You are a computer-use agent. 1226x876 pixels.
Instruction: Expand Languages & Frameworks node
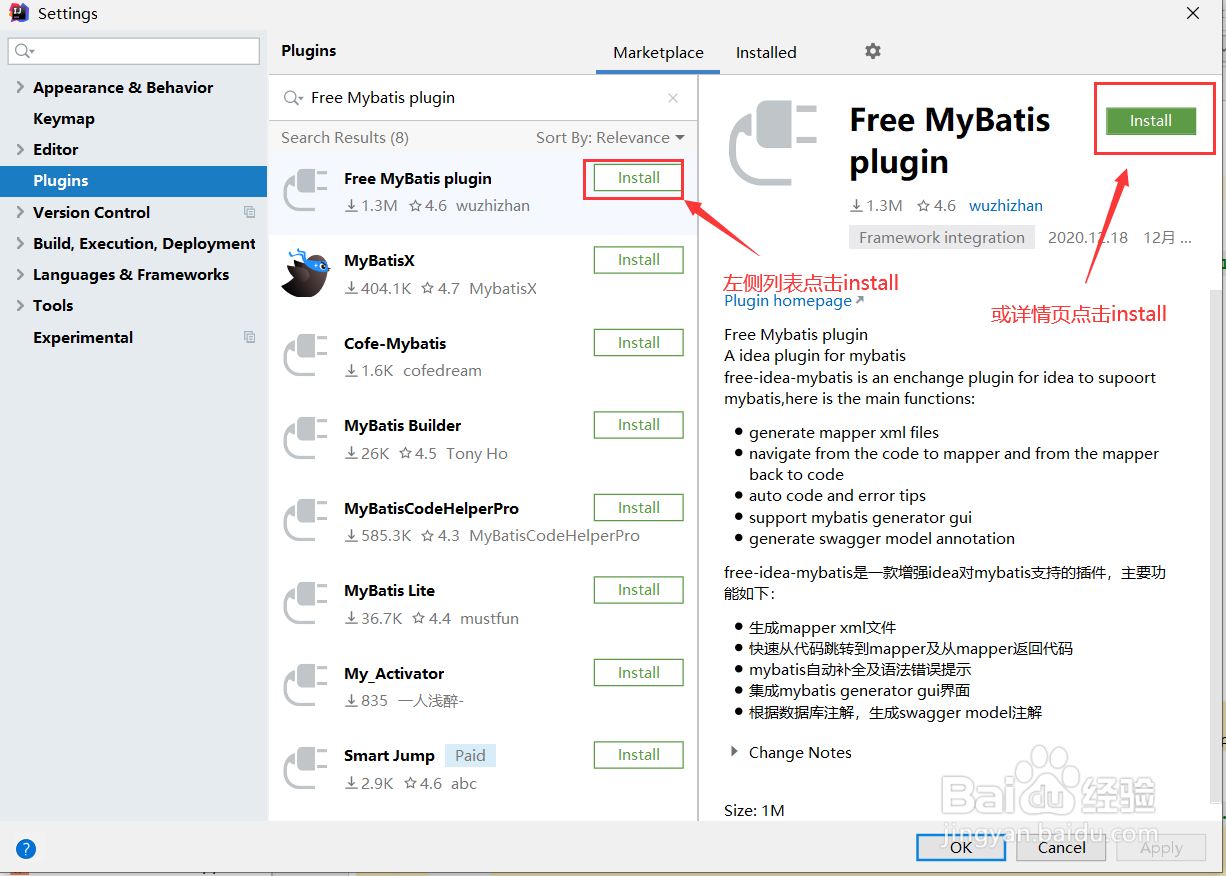coord(20,274)
